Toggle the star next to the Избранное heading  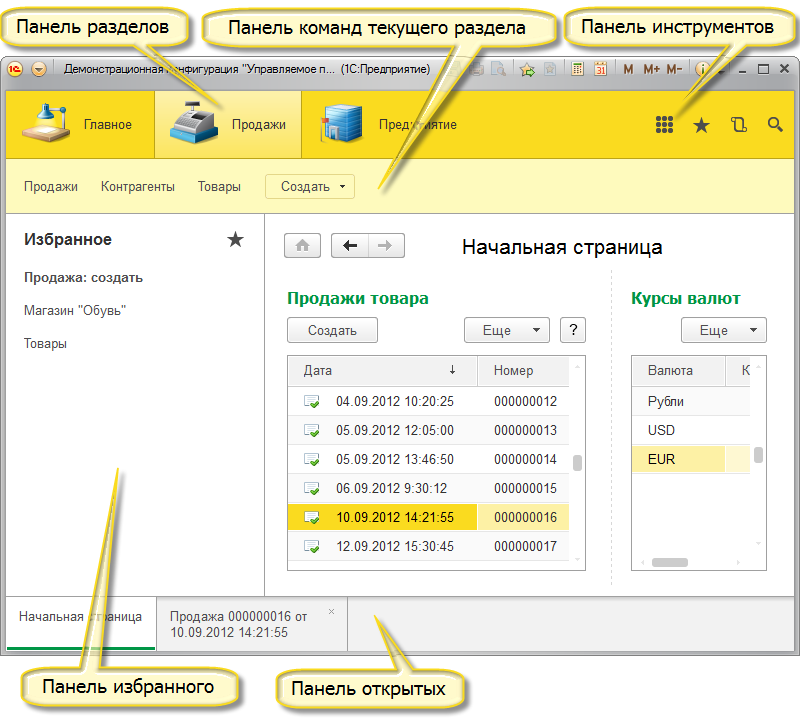235,239
